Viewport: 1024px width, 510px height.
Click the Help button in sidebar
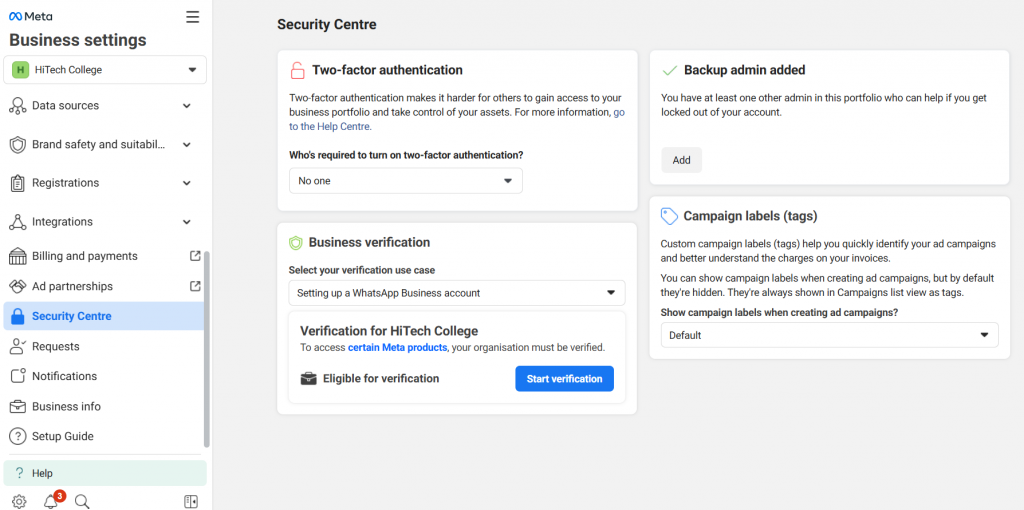click(x=105, y=473)
